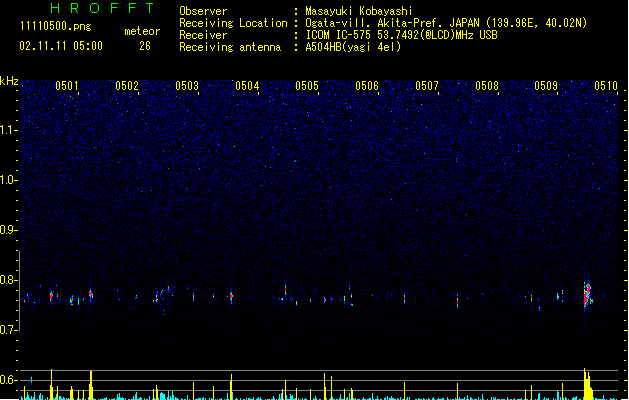
Task: Click the 0.8 kHz axis label
Action: tap(8, 280)
